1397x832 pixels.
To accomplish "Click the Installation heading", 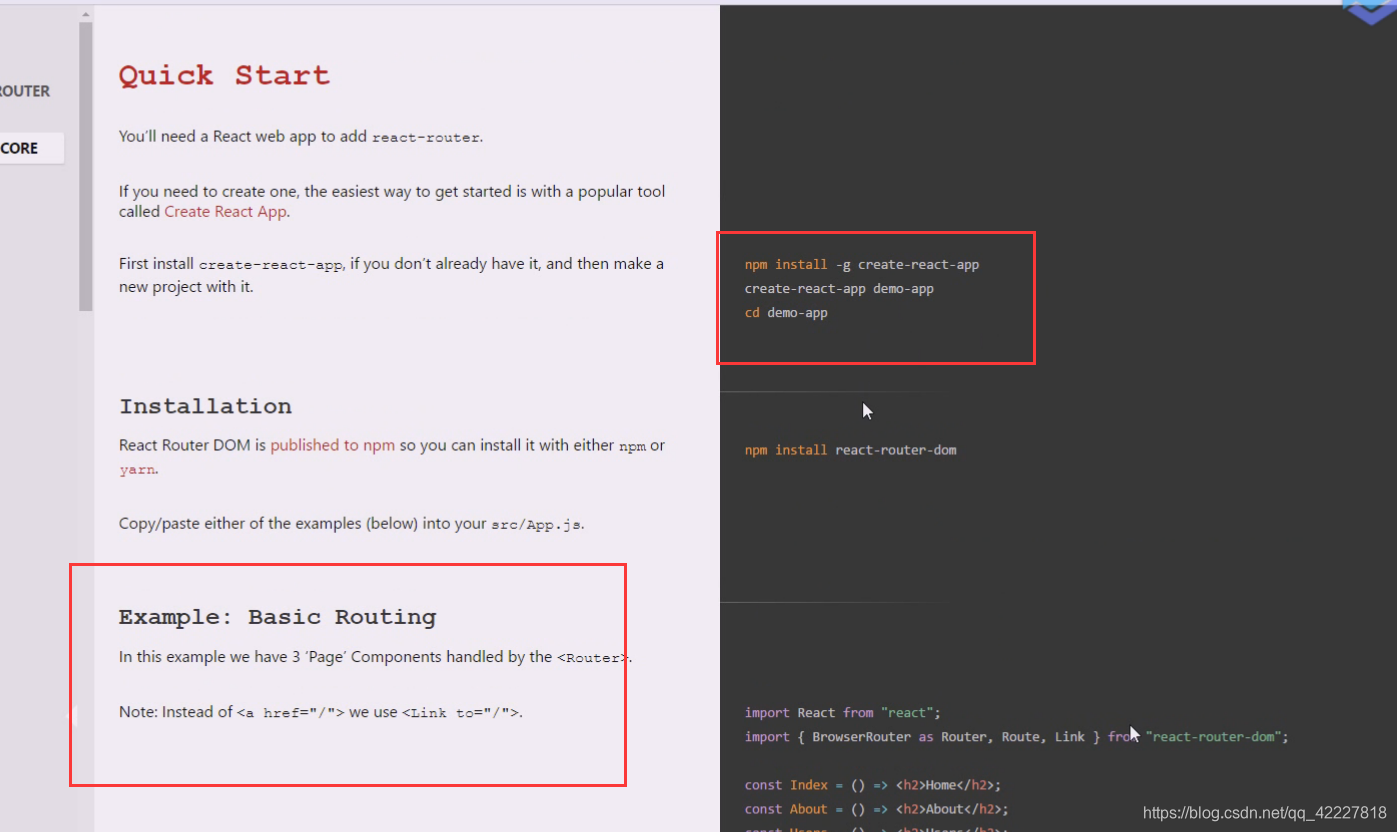I will pyautogui.click(x=206, y=406).
